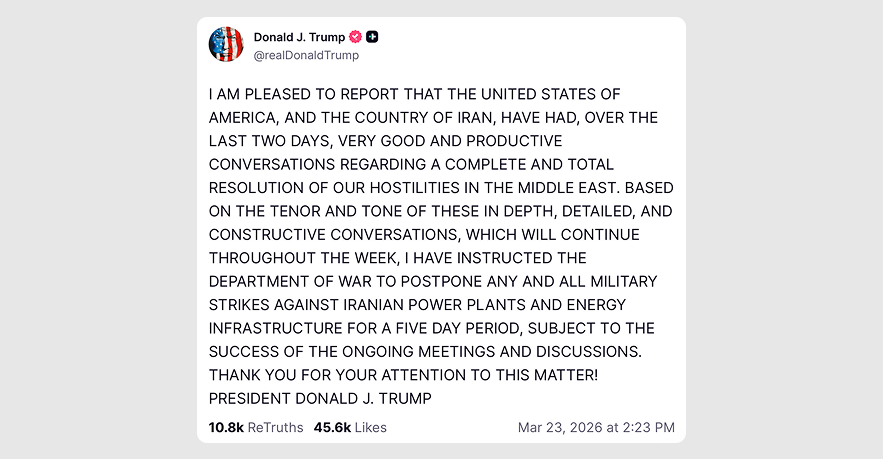Viewport: 883px width, 459px height.
Task: Click the black badge icon beside the verified mark
Action: [372, 37]
